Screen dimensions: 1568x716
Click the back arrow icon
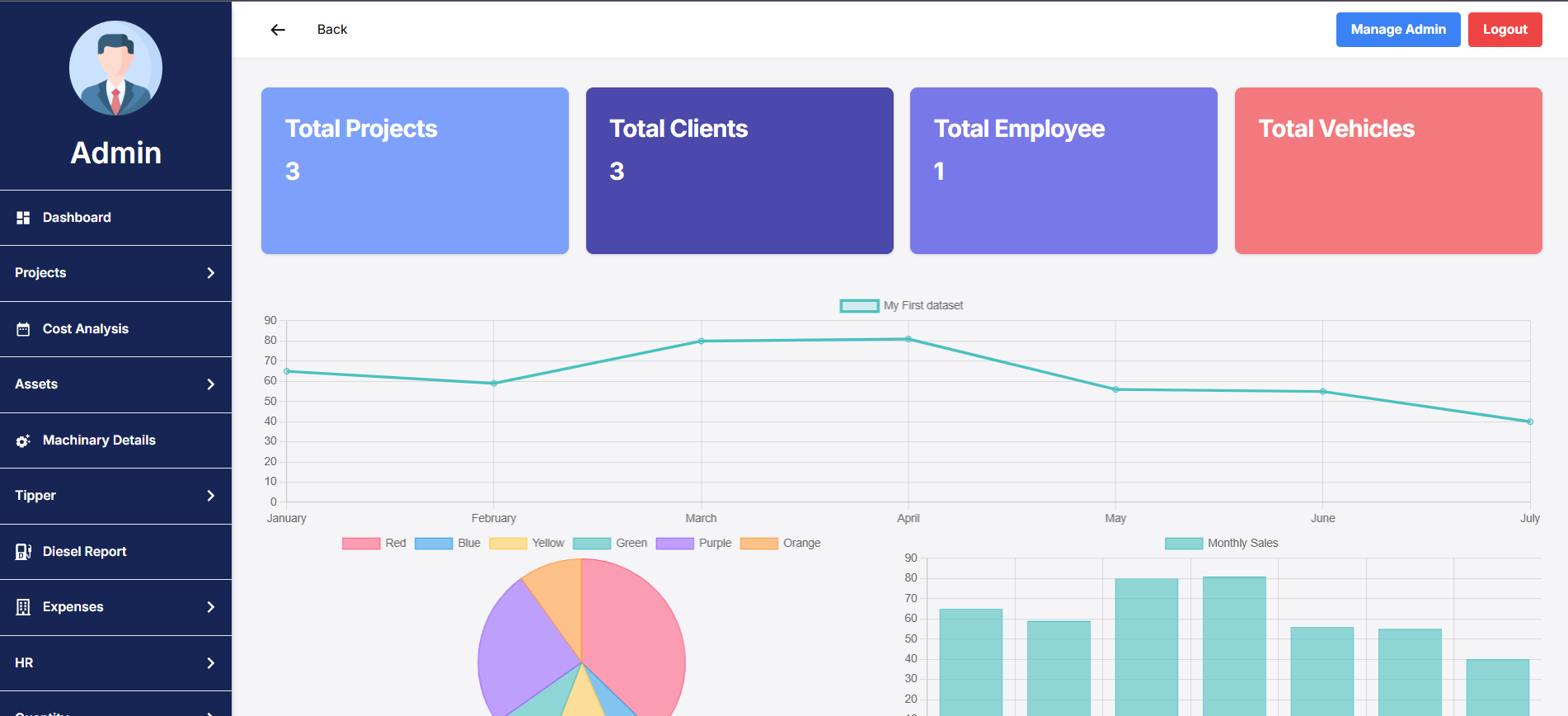[278, 30]
